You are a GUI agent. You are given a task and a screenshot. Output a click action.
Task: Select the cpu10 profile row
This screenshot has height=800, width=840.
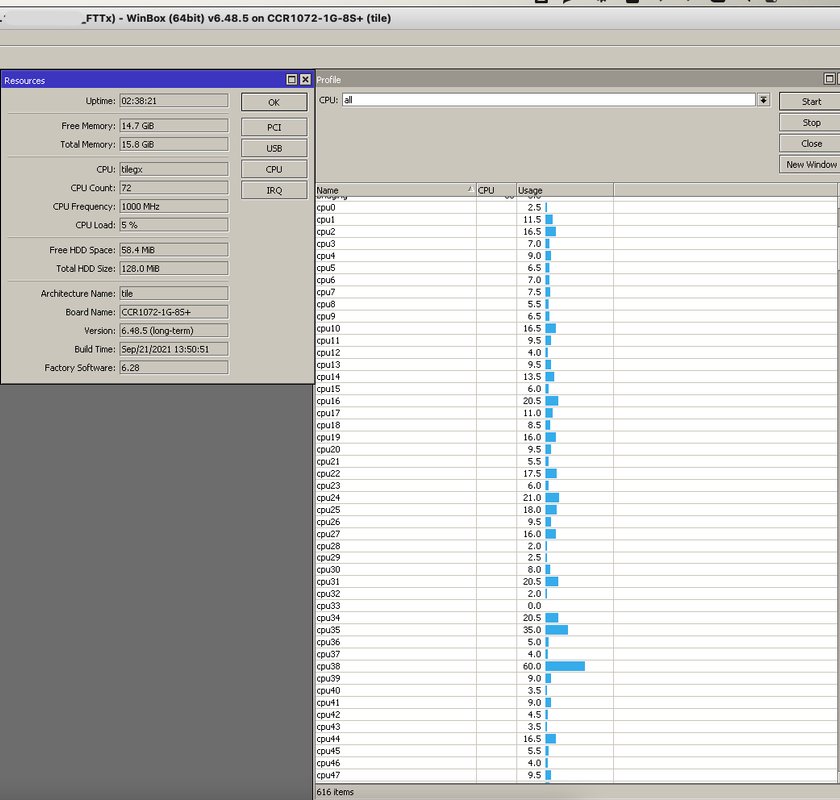[576, 328]
